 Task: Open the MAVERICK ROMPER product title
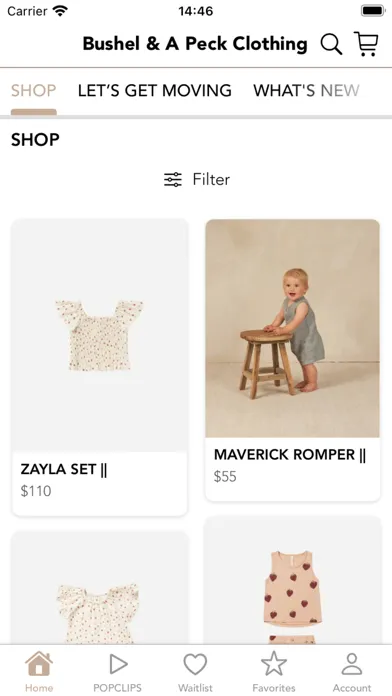(x=290, y=455)
